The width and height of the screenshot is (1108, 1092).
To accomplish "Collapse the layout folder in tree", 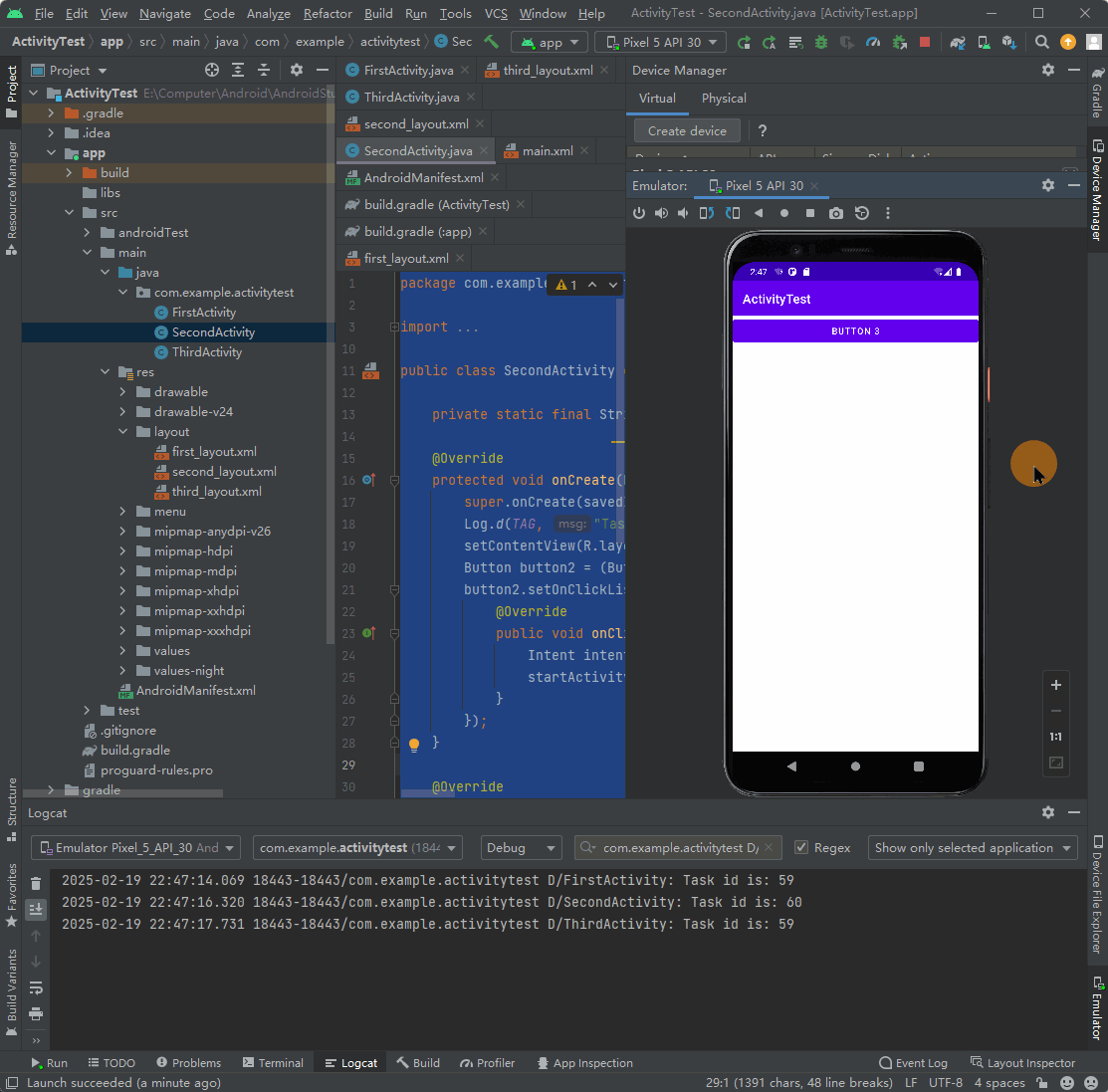I will pyautogui.click(x=123, y=431).
